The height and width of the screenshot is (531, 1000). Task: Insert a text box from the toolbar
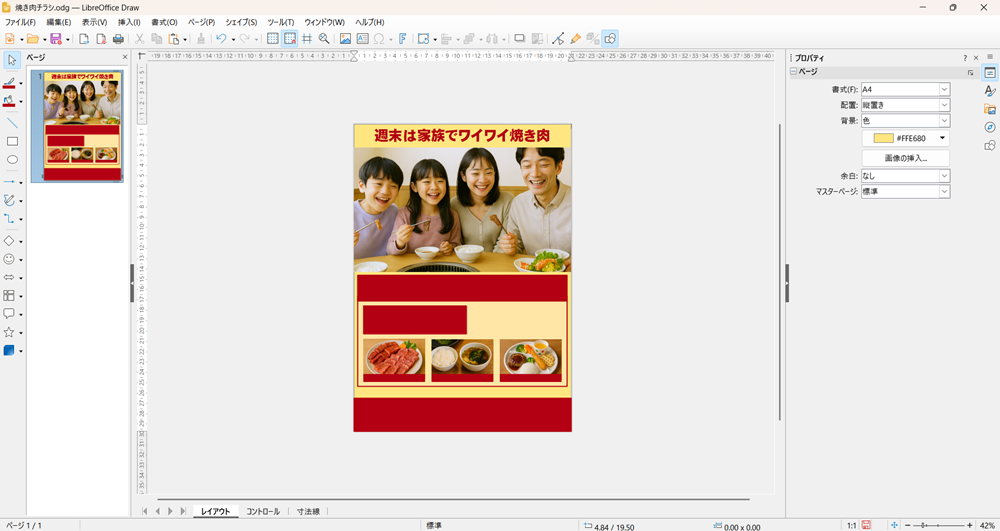(362, 39)
